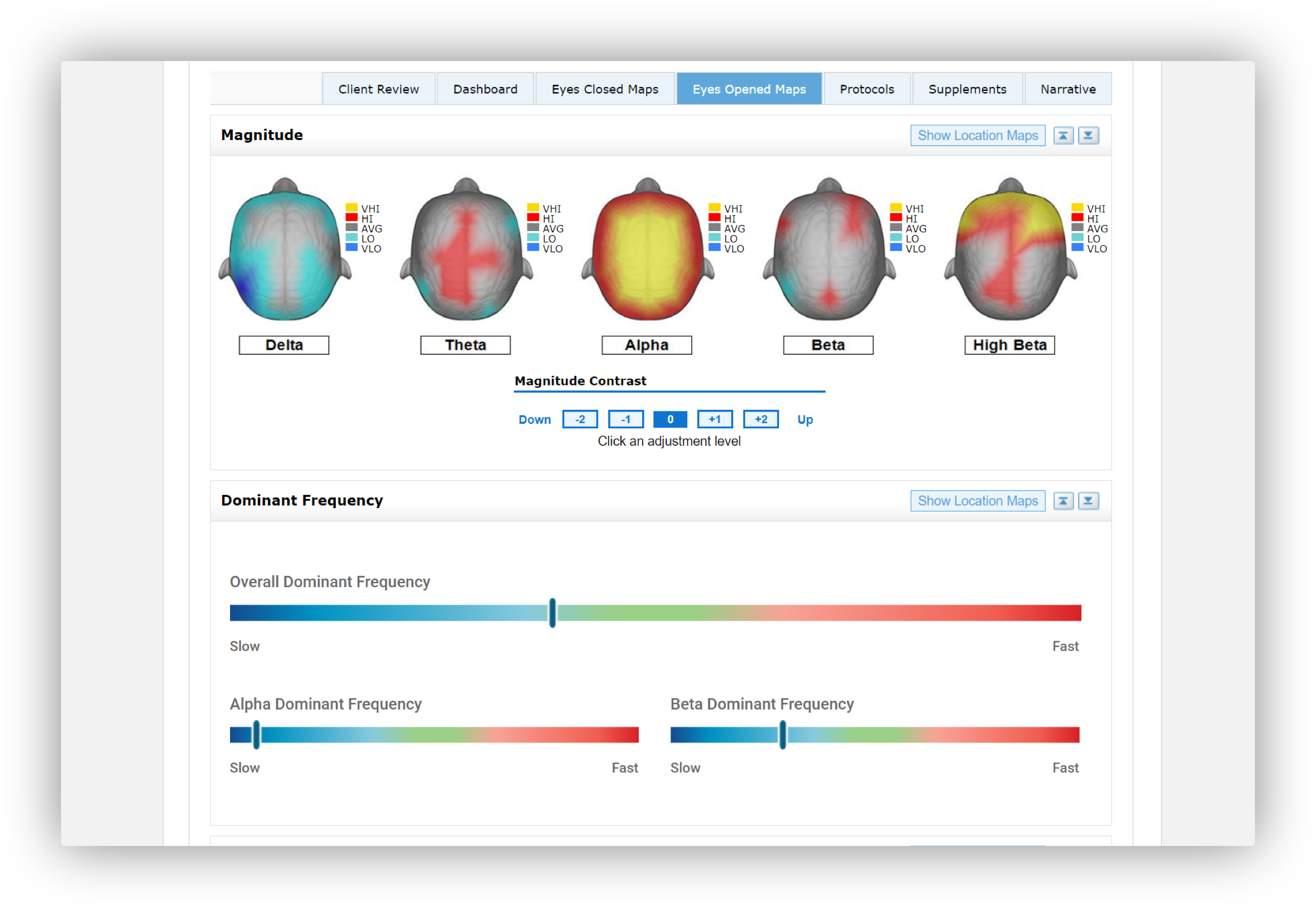Choose the +2 contrast level
The width and height of the screenshot is (1316, 907).
[760, 419]
